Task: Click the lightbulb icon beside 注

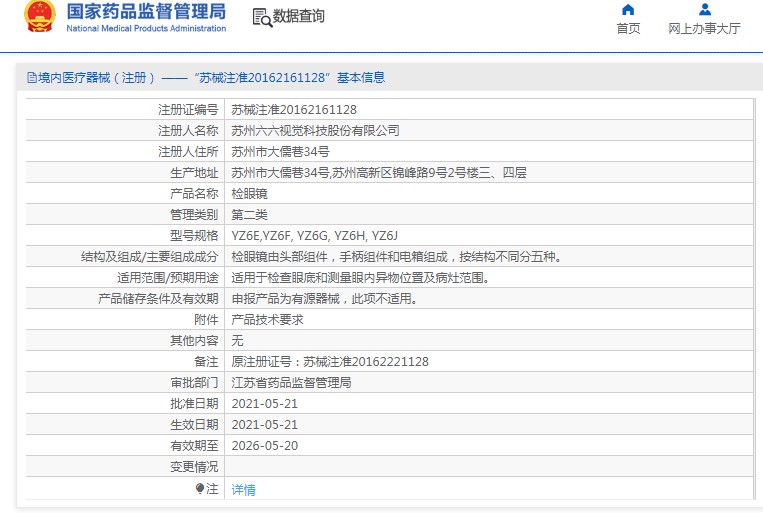Action: click(x=200, y=488)
